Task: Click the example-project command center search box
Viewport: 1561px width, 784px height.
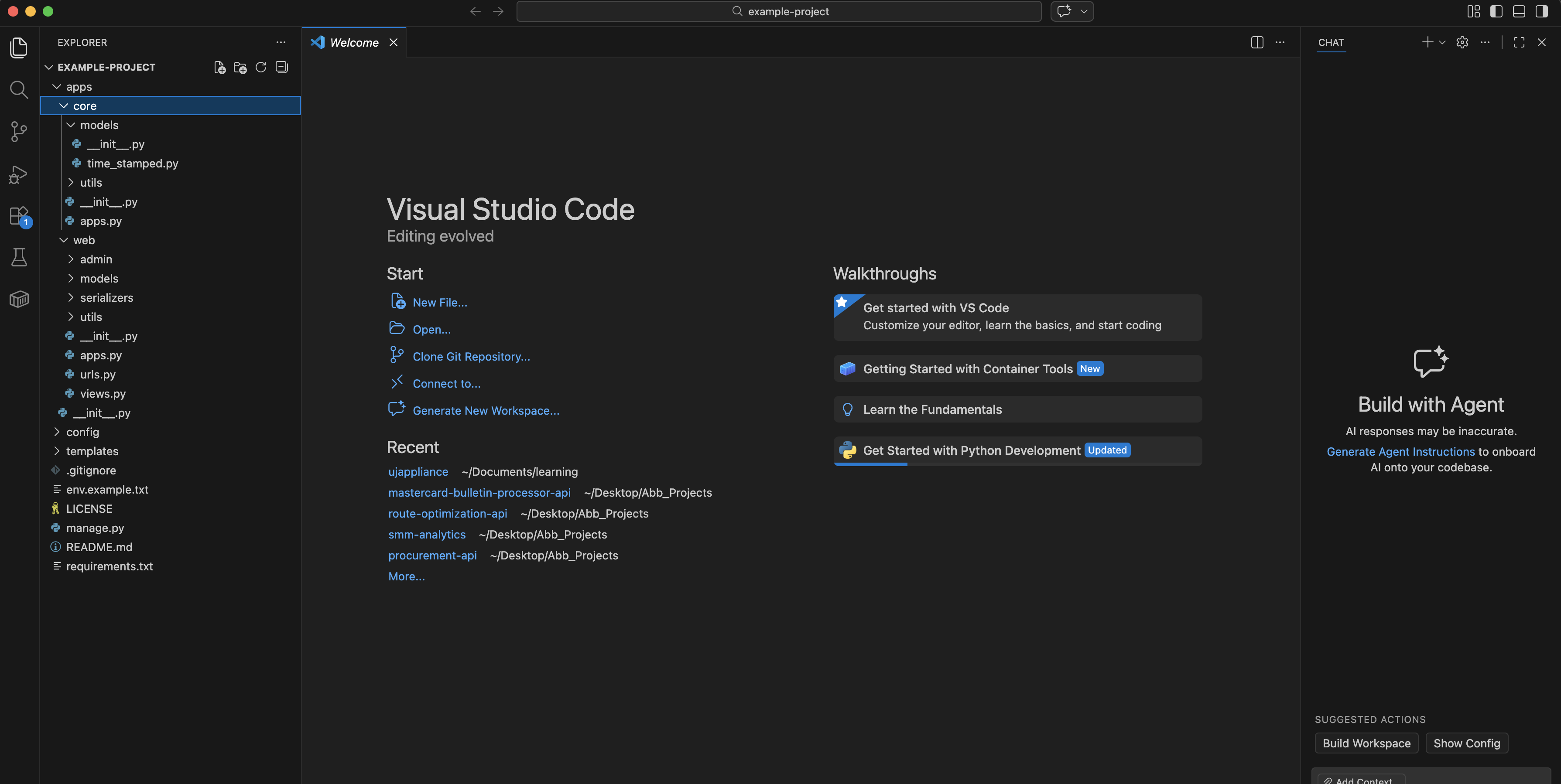Action: 779,11
